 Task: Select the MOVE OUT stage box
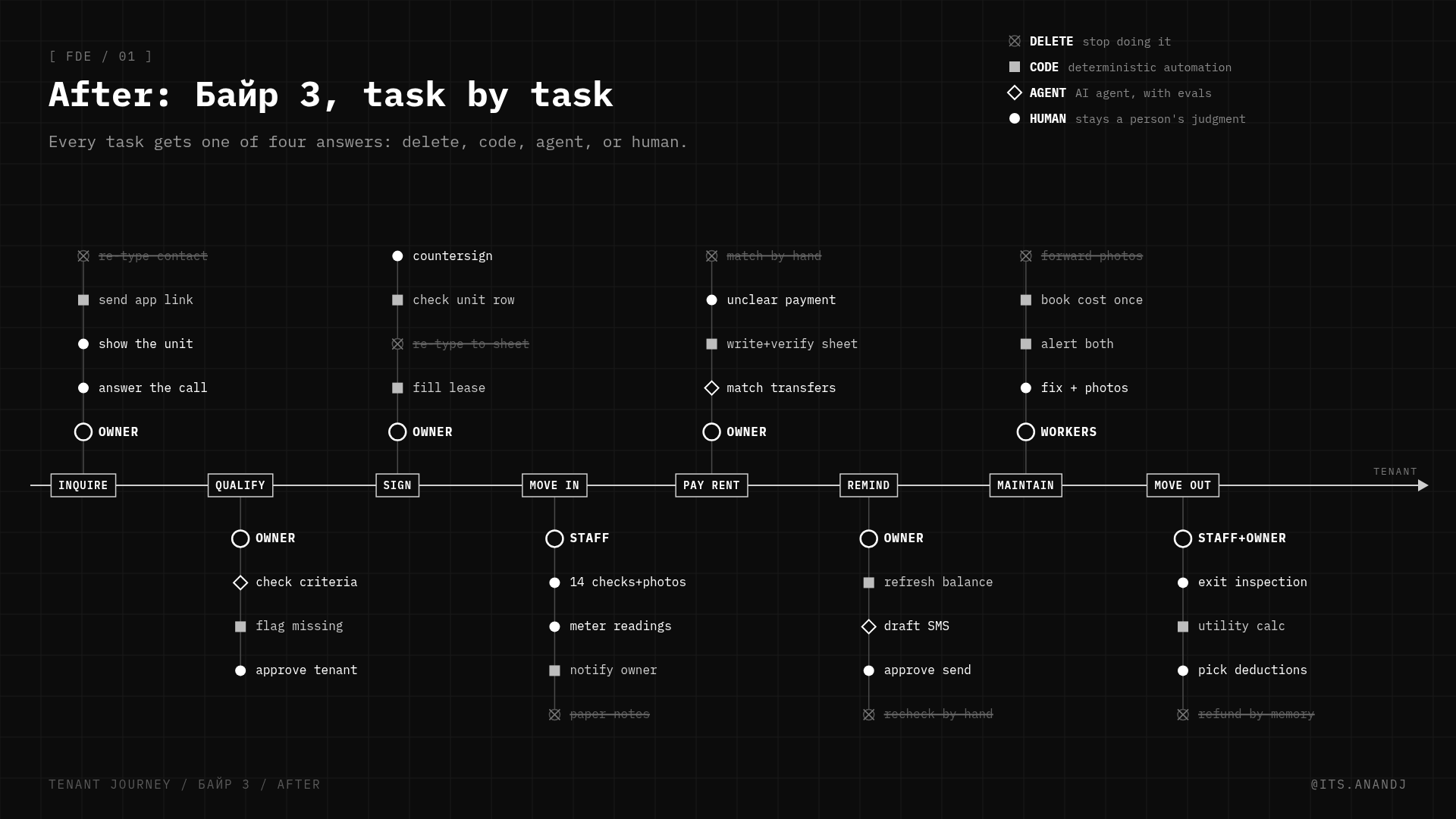(1183, 485)
